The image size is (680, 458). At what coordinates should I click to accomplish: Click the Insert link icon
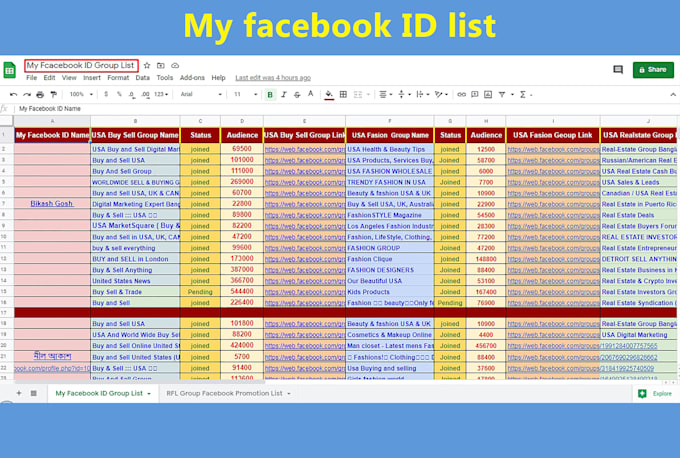pos(461,94)
